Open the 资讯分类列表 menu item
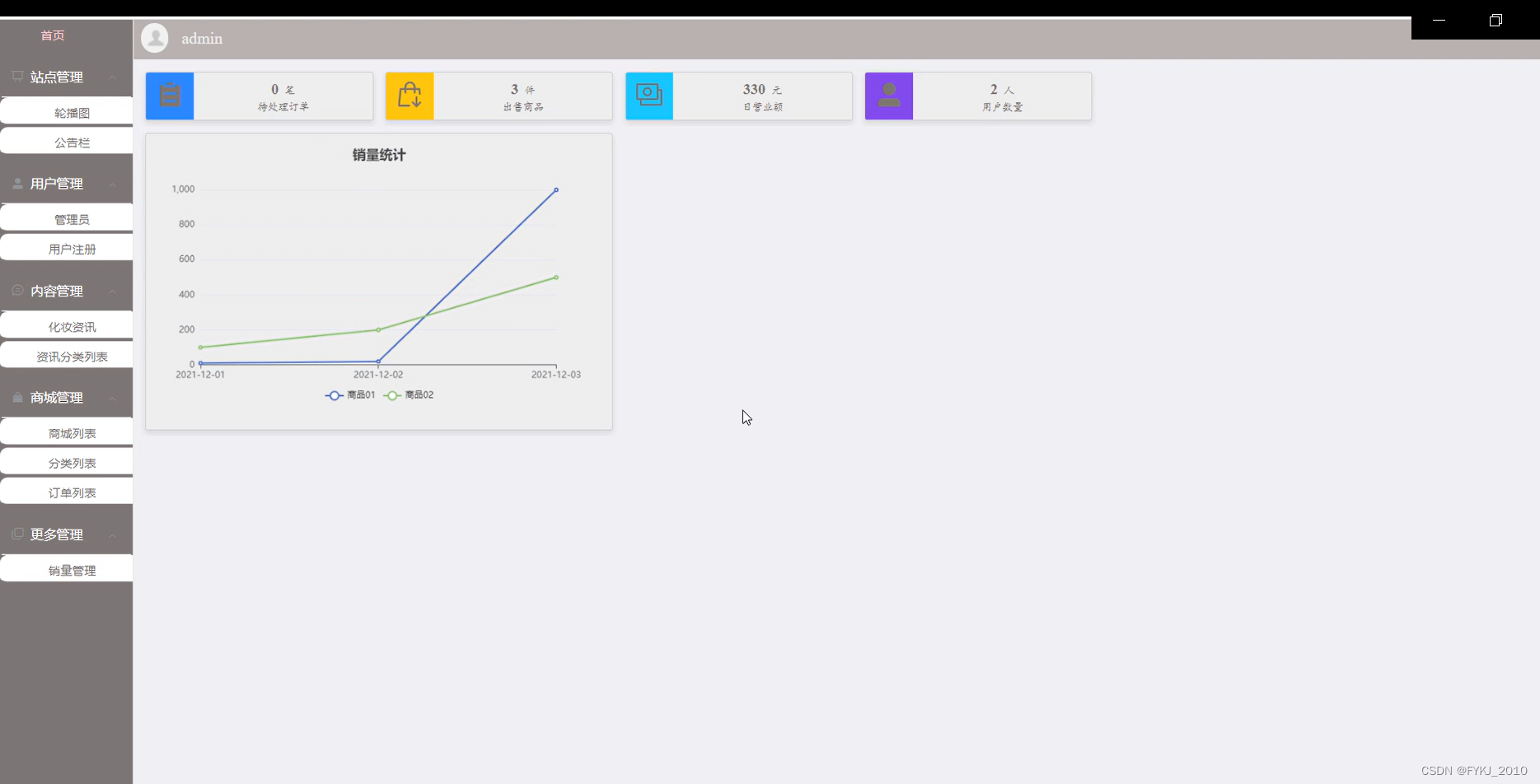 (66, 355)
